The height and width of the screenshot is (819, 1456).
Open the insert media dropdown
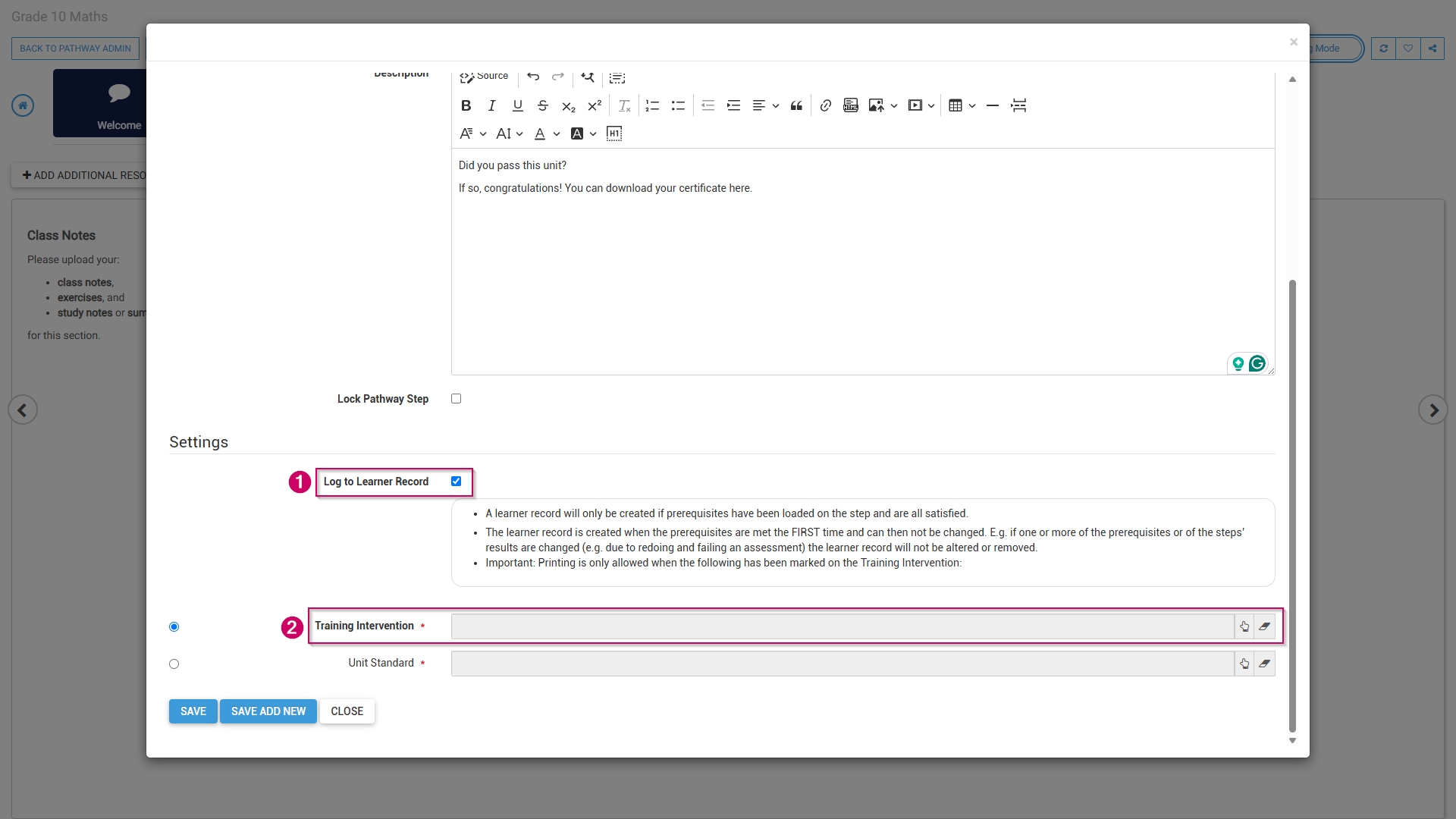click(922, 105)
